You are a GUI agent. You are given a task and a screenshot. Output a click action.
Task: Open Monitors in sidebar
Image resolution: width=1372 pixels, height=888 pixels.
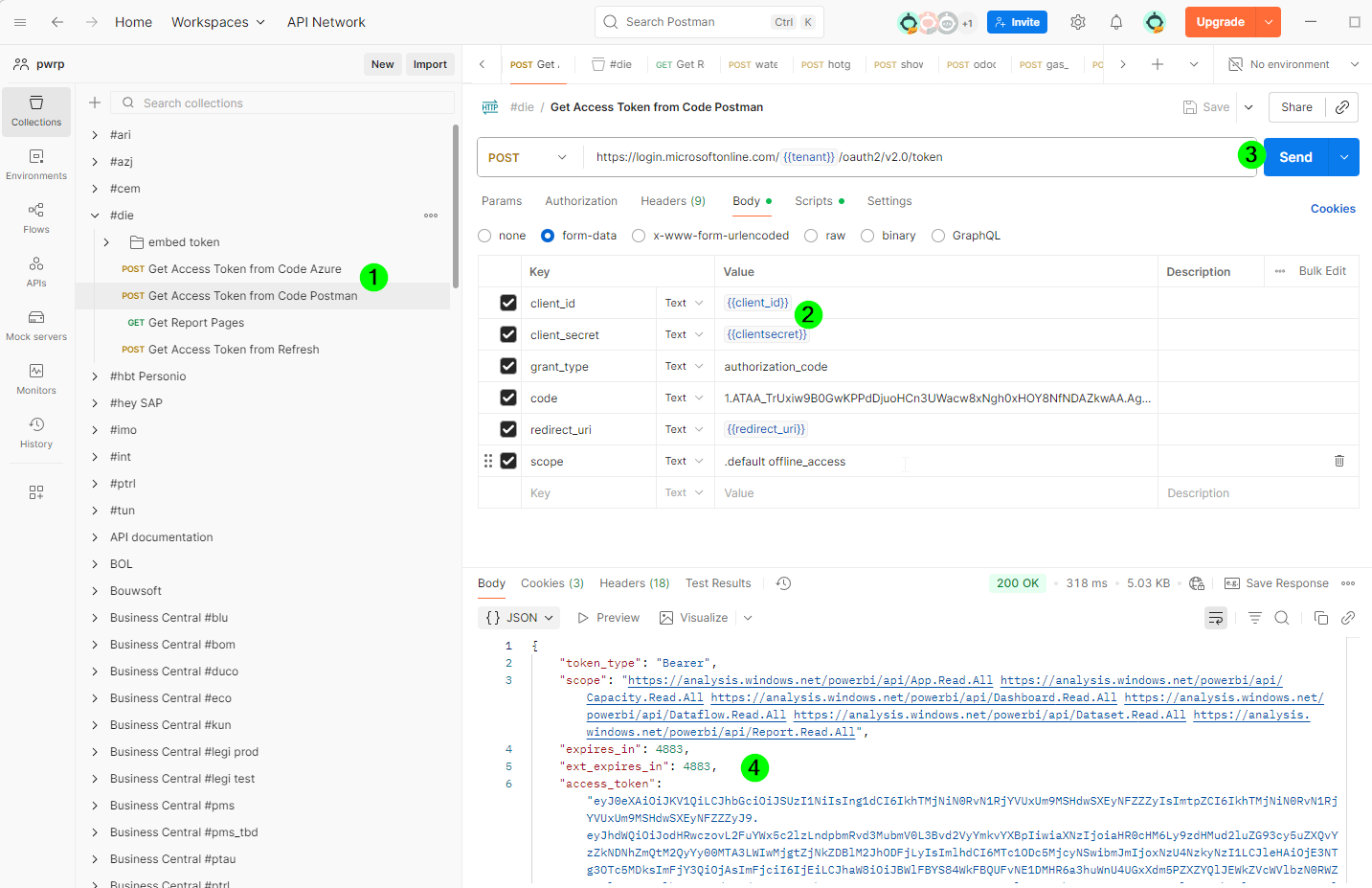tap(36, 379)
